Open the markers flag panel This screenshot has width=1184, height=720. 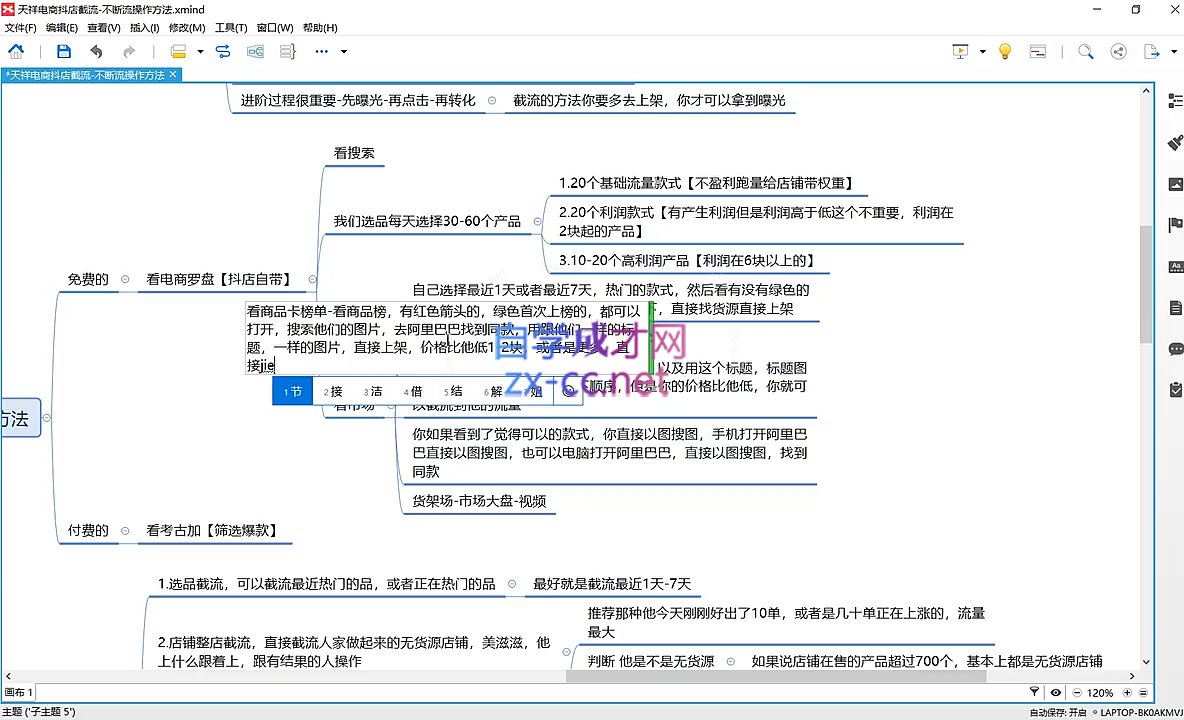(1175, 225)
